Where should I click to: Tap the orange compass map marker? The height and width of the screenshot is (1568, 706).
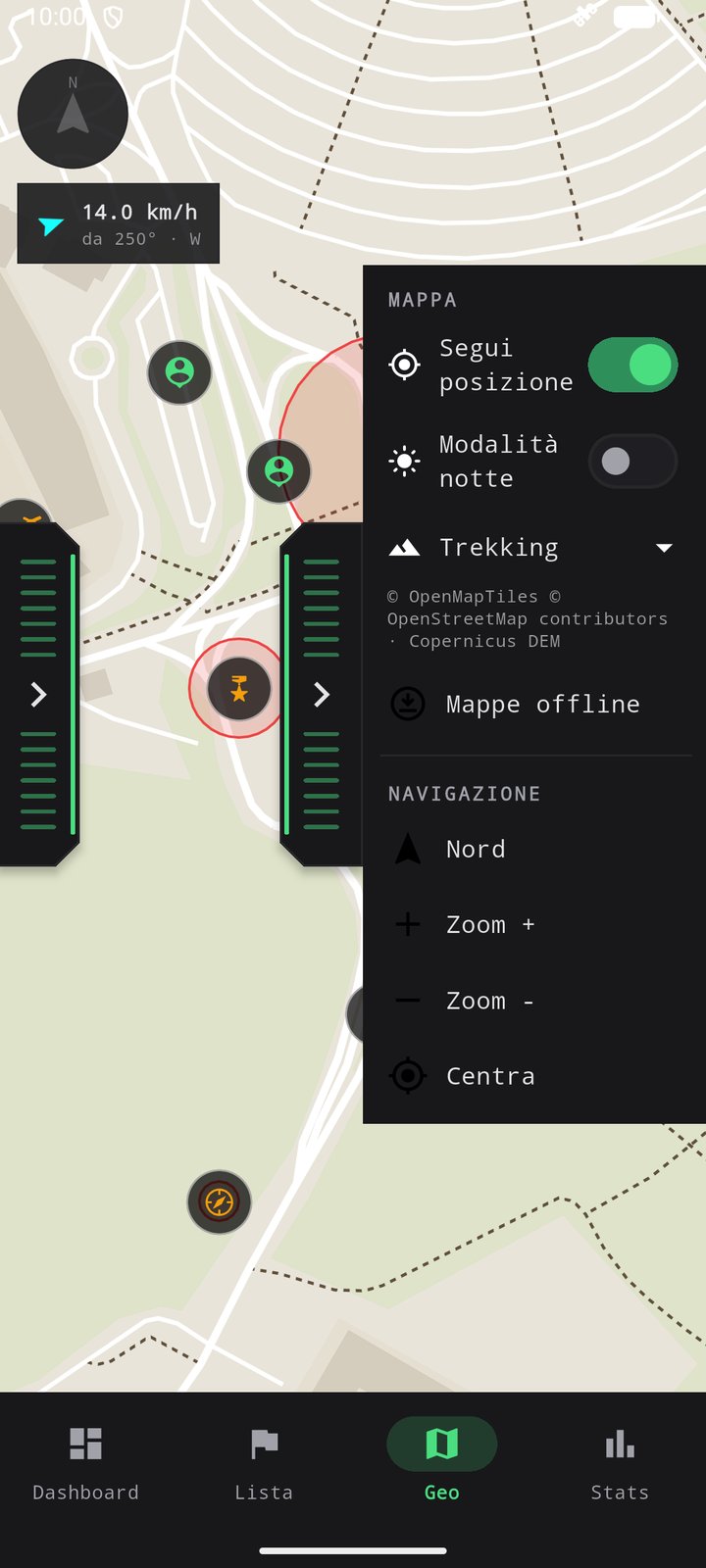[220, 1201]
